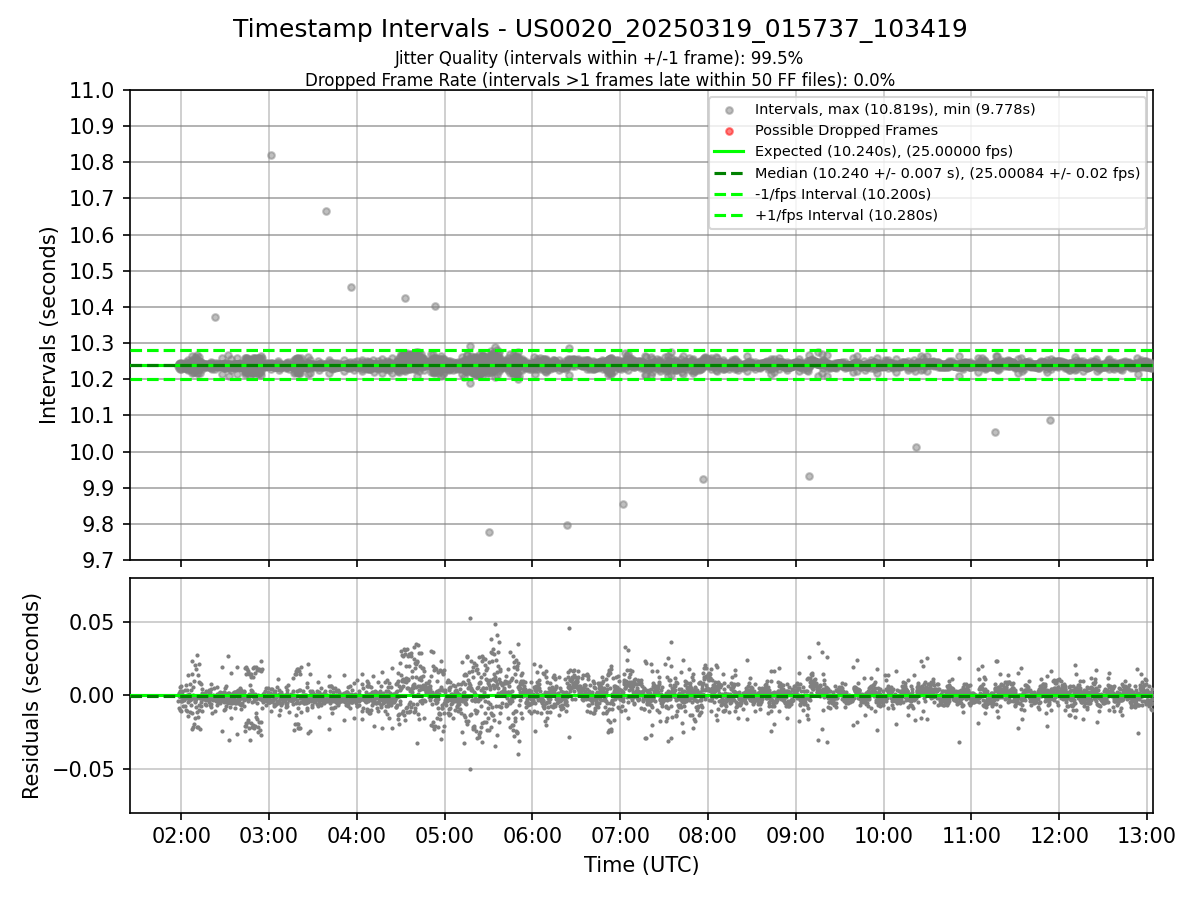The height and width of the screenshot is (900, 1200).
Task: Click the '05:00' time tick label
Action: (x=445, y=836)
